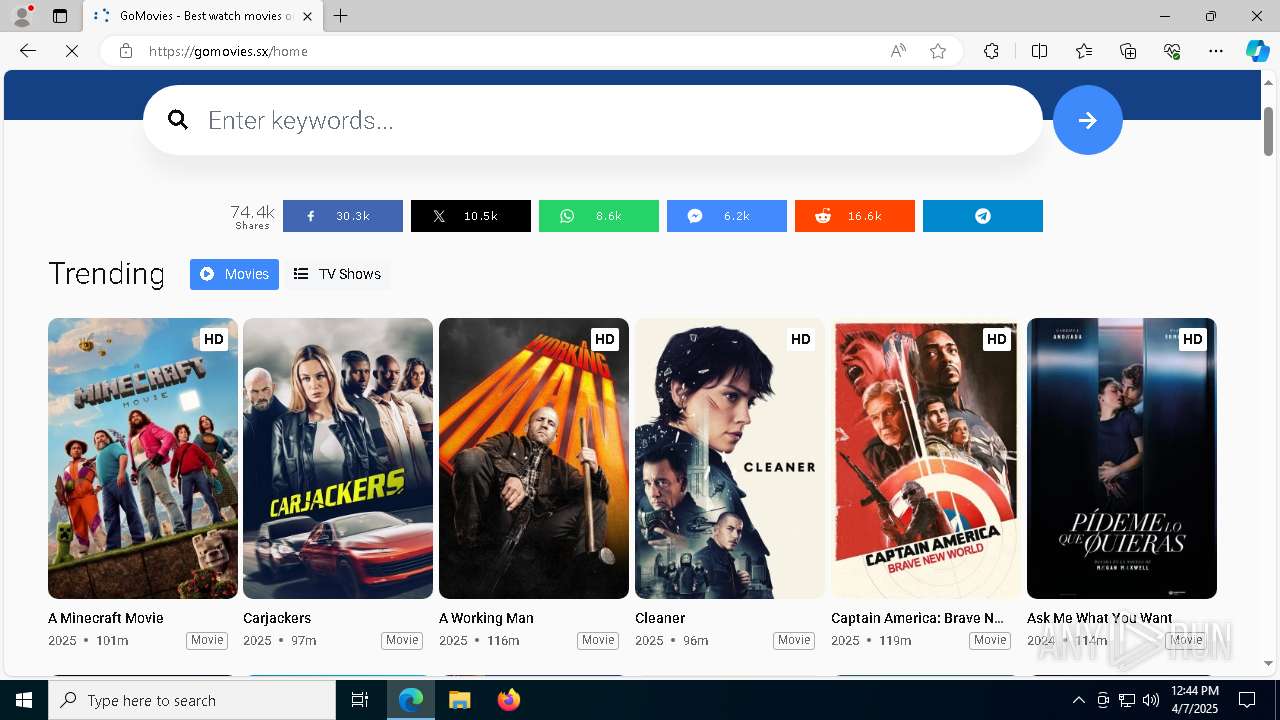This screenshot has width=1280, height=720.
Task: Open browser Extensions icon
Action: (x=991, y=51)
